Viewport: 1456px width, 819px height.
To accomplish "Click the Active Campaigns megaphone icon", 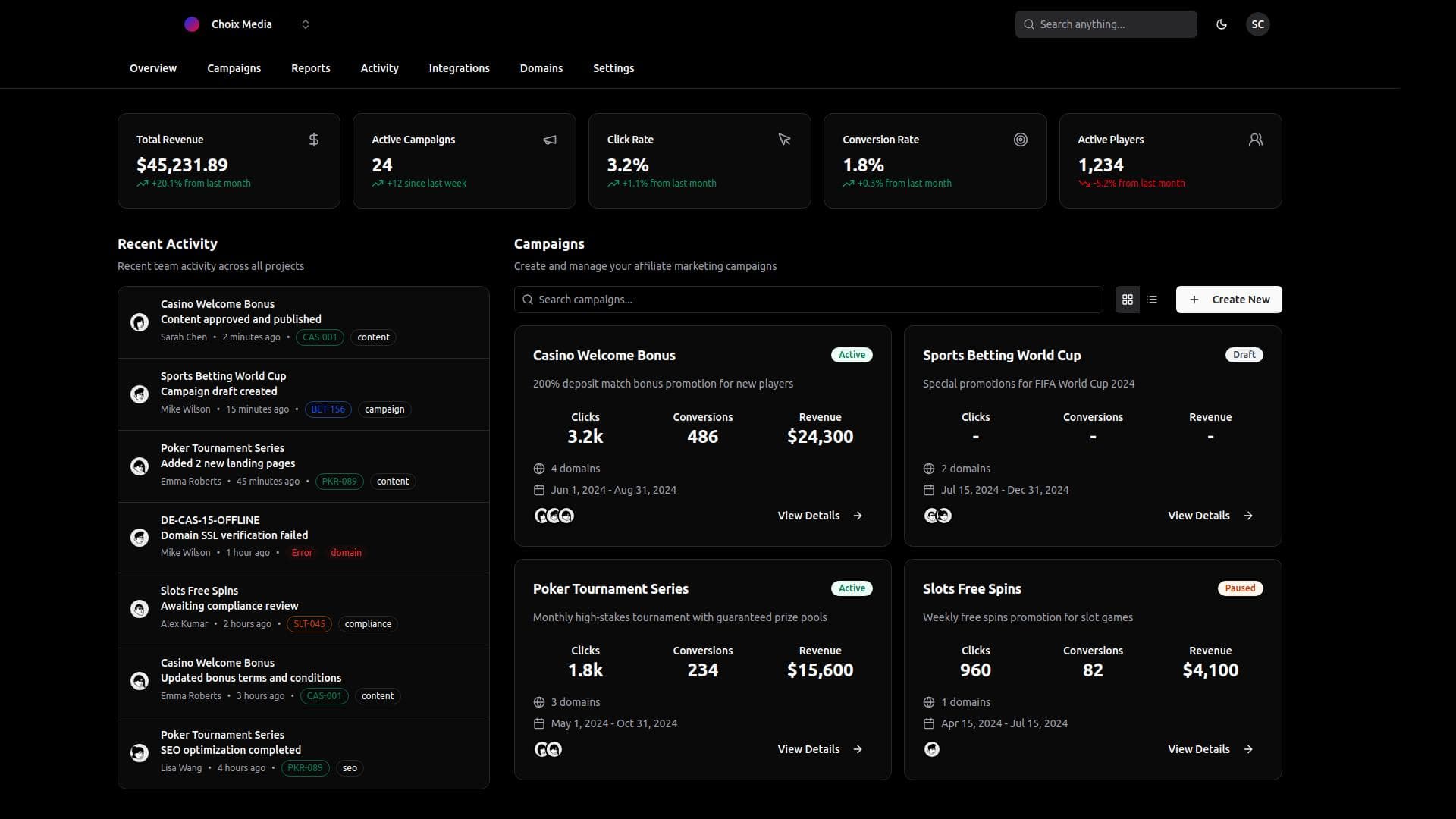I will click(x=550, y=140).
